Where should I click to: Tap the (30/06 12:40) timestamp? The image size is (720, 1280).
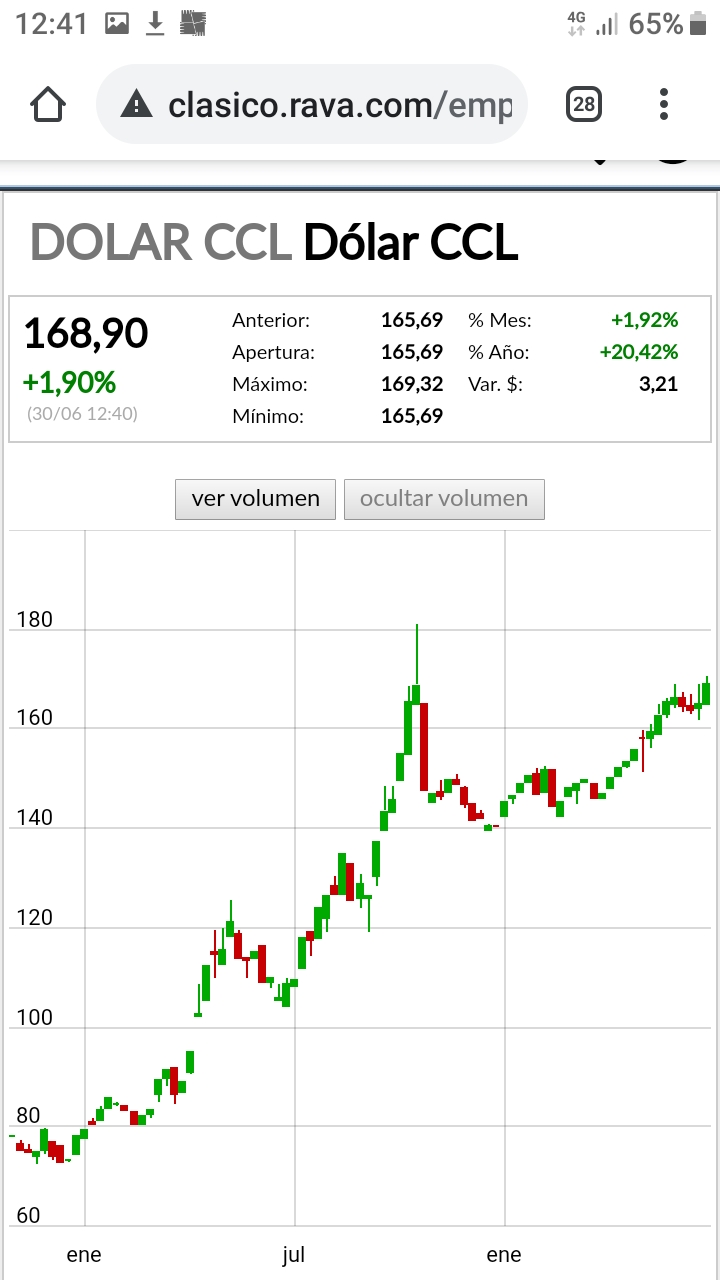tap(82, 413)
